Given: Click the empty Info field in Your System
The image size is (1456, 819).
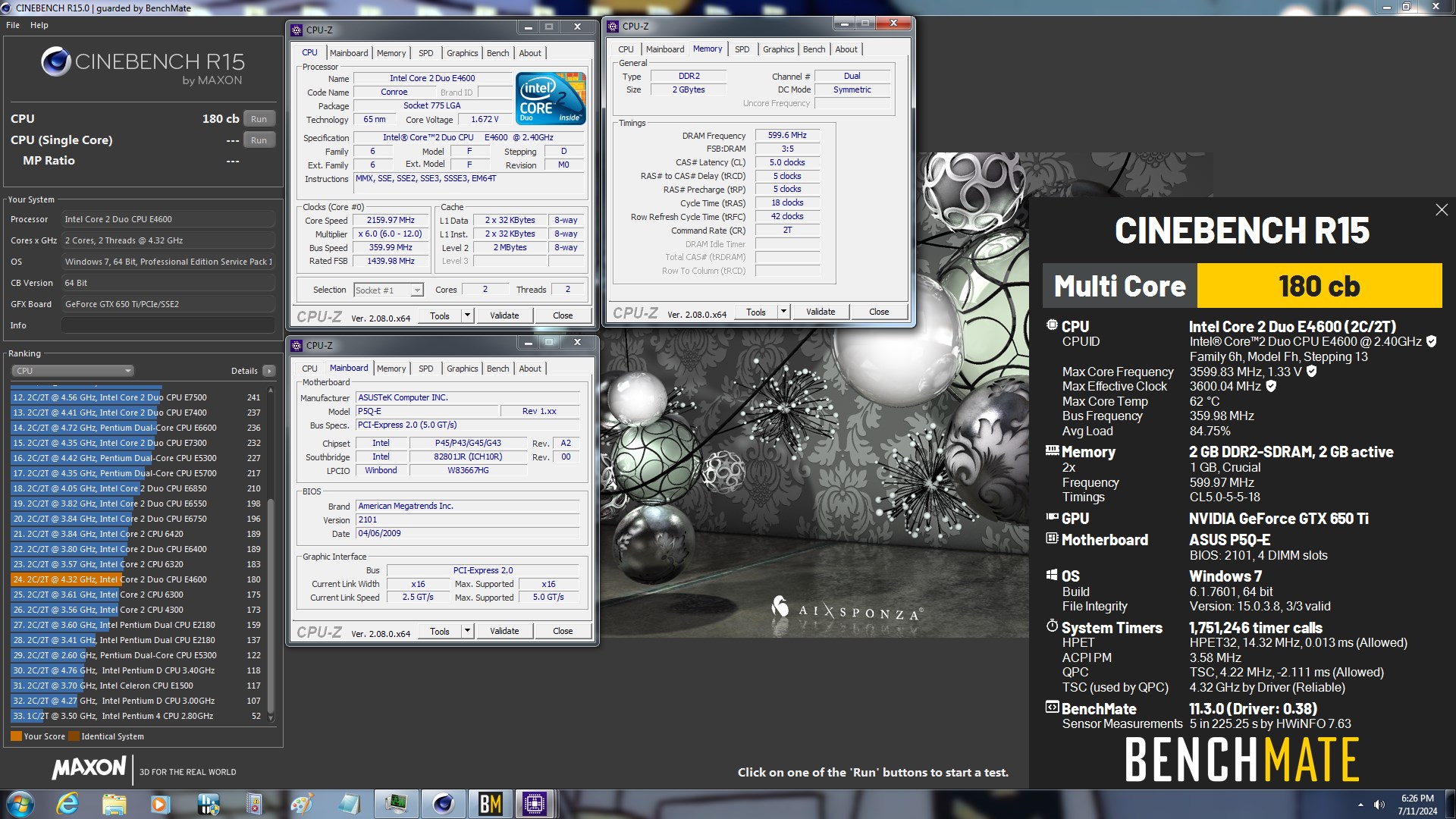Looking at the screenshot, I should [x=168, y=325].
